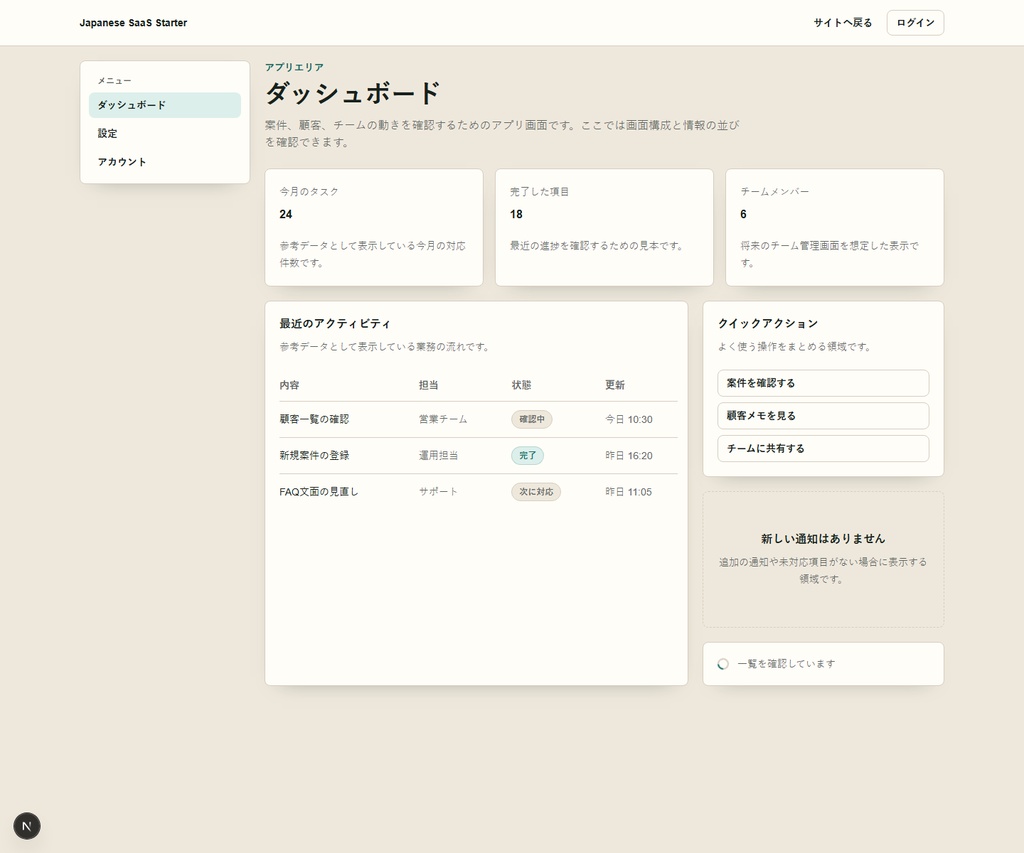Click the 更新 column header
The image size is (1024, 853).
pyautogui.click(x=615, y=385)
